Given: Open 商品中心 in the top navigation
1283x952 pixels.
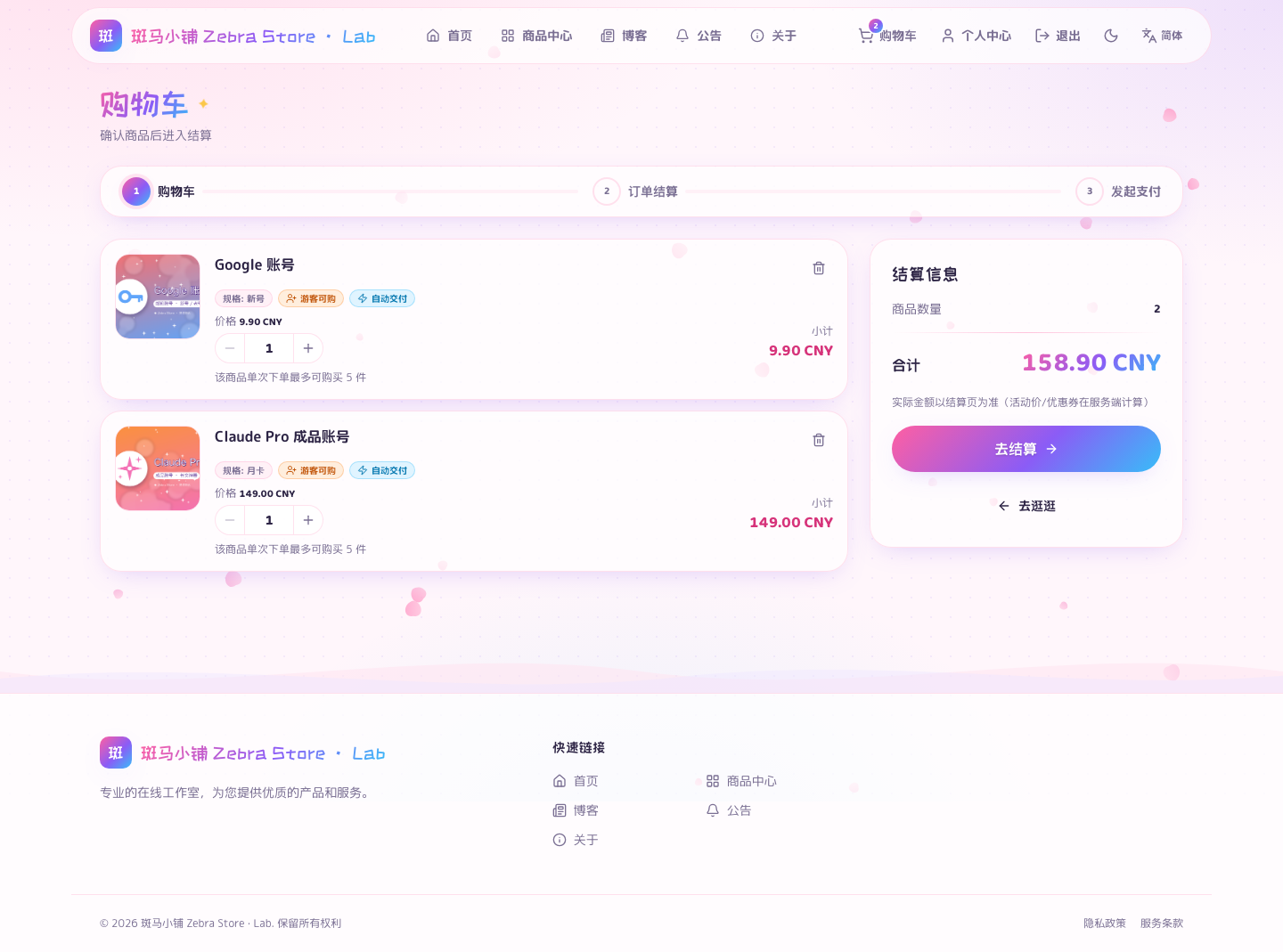Looking at the screenshot, I should coord(536,36).
